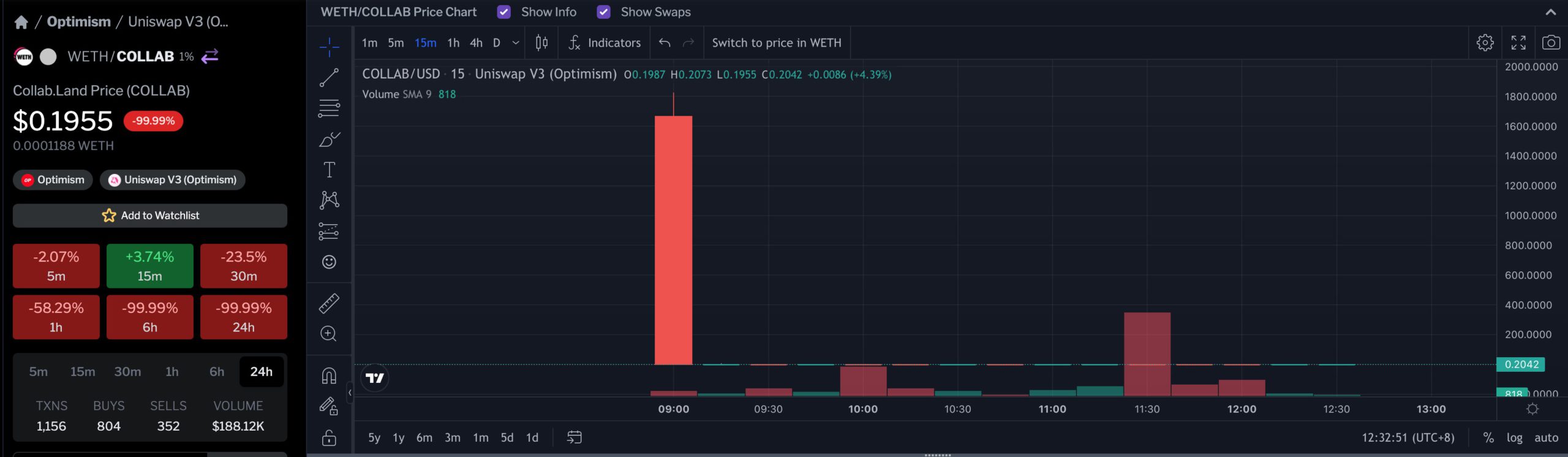Collapse the price chart panel chevron
This screenshot has height=457, width=1568.
(1551, 12)
